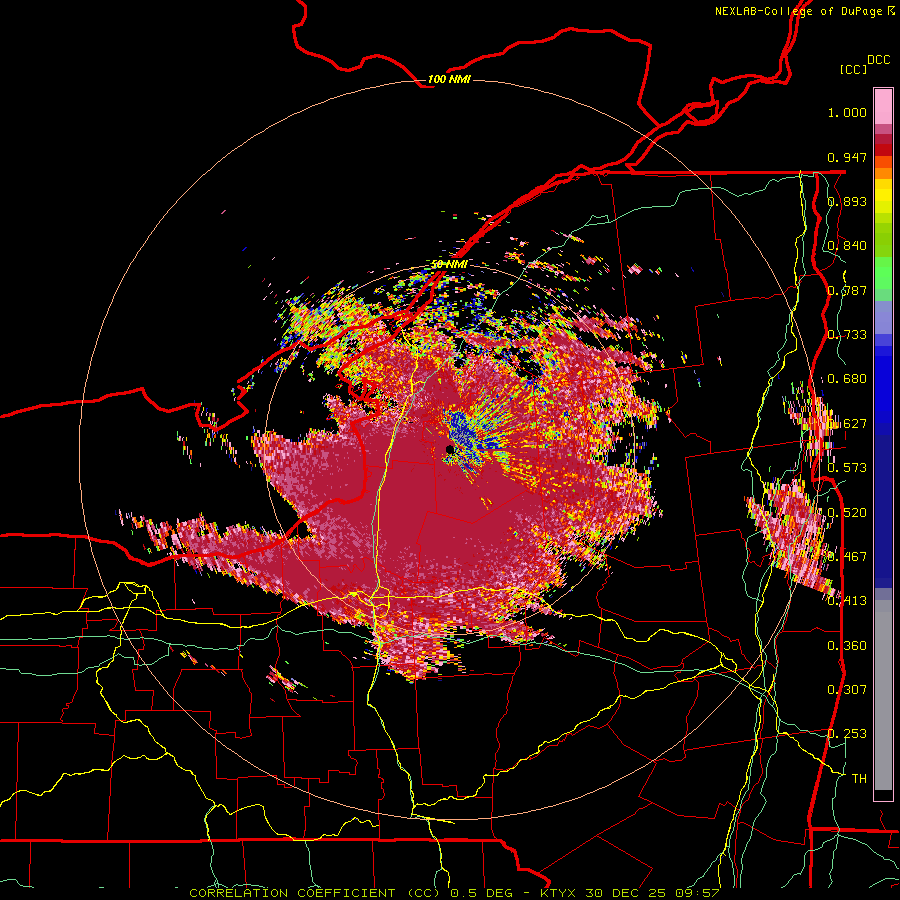This screenshot has height=900, width=900.
Task: Click the 0.573 color scale label
Action: [x=847, y=468]
